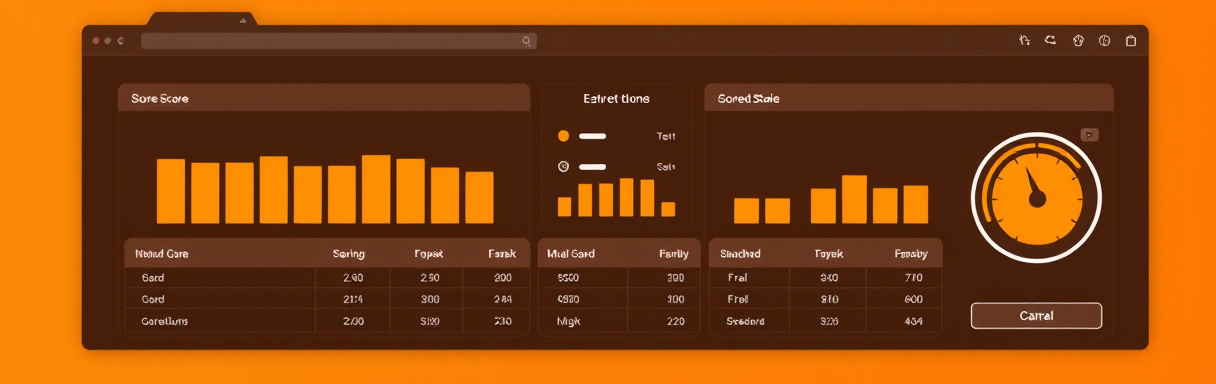This screenshot has width=1216, height=384.
Task: Click the Foyek column header
Action: [x=829, y=254]
